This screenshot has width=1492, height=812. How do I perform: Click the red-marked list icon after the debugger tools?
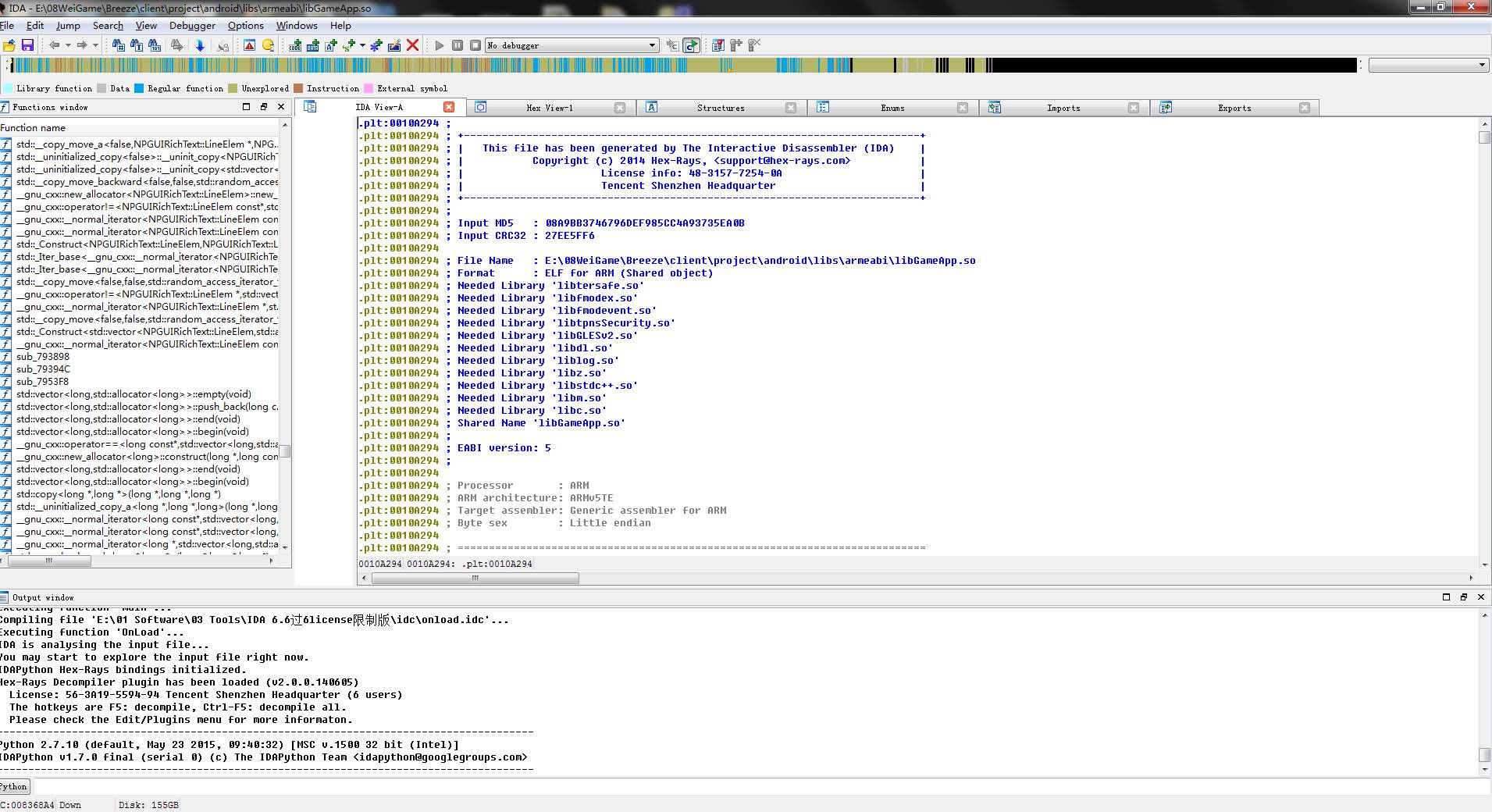[x=718, y=45]
